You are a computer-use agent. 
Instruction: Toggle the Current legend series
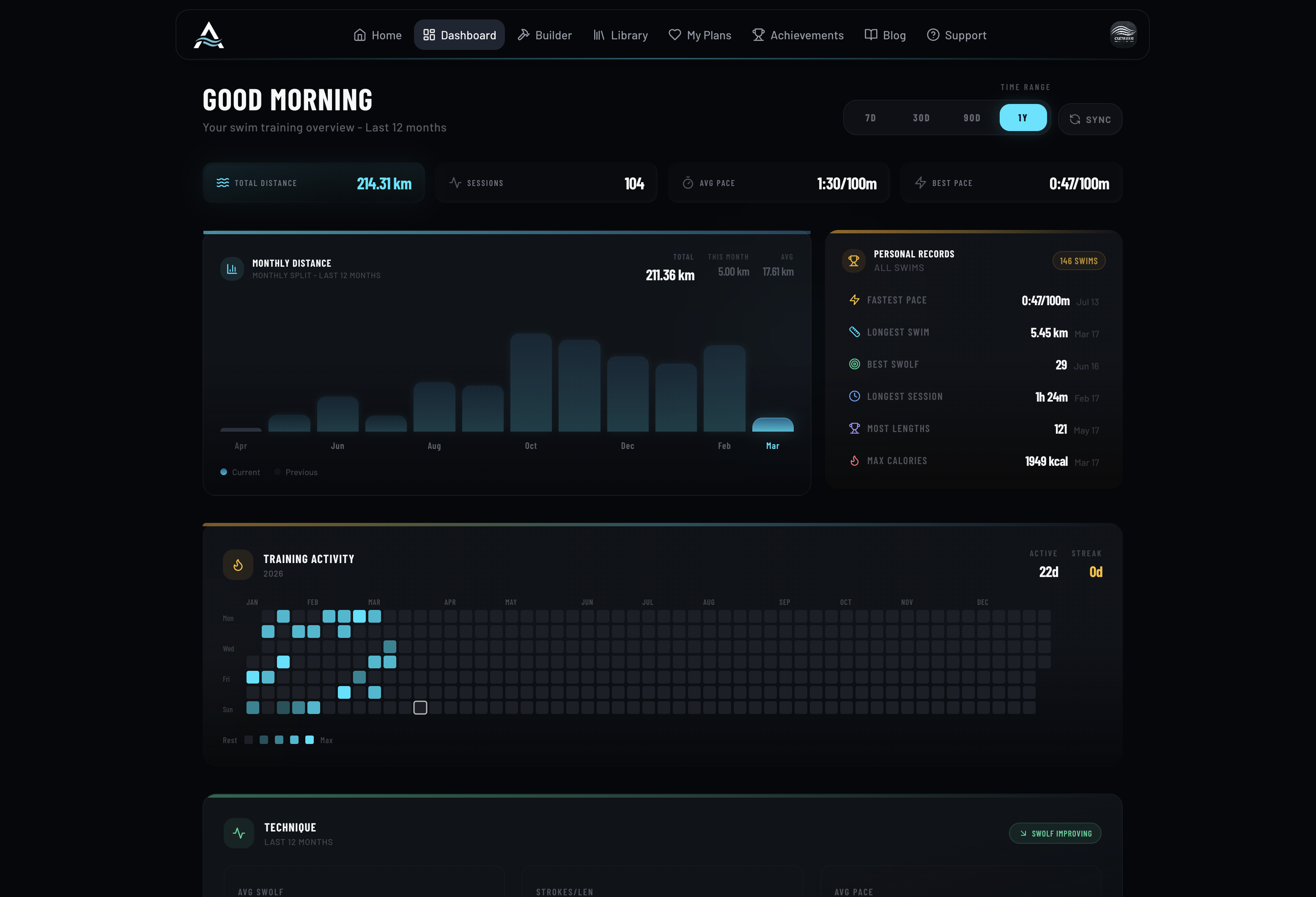(x=240, y=472)
